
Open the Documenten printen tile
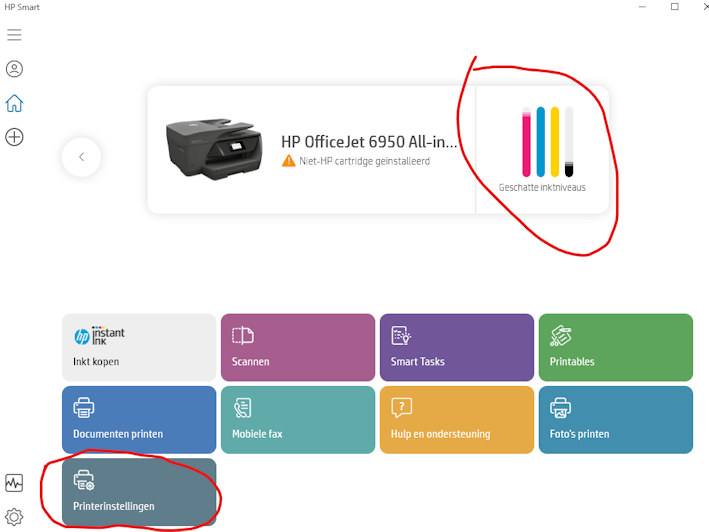(x=139, y=420)
